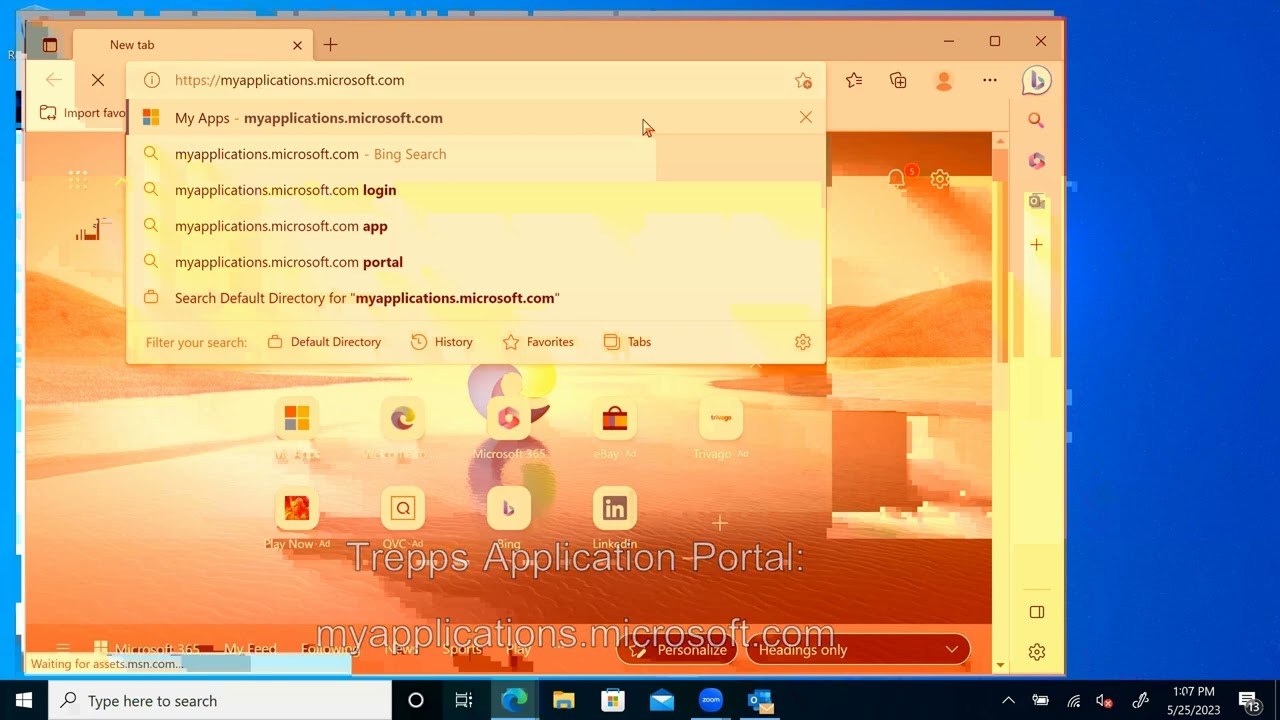
Task: Open File Explorer from taskbar
Action: (x=564, y=700)
